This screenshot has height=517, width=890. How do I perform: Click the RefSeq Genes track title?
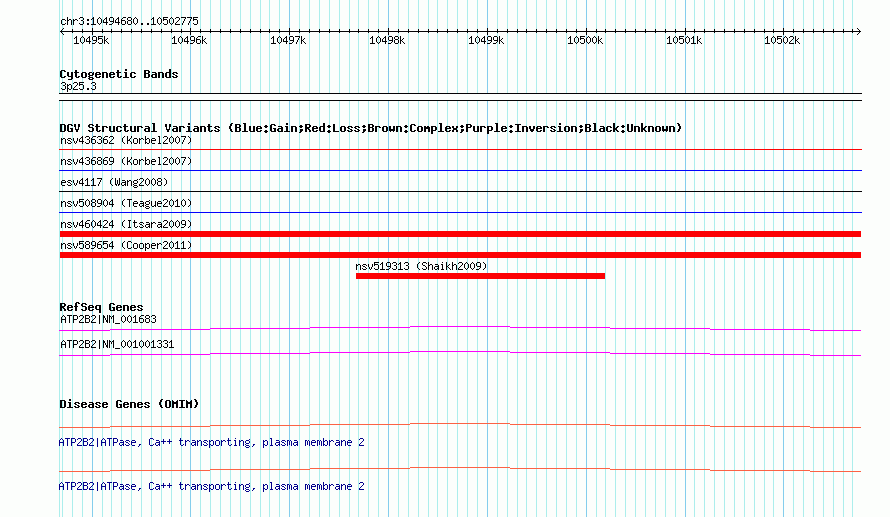(x=101, y=307)
